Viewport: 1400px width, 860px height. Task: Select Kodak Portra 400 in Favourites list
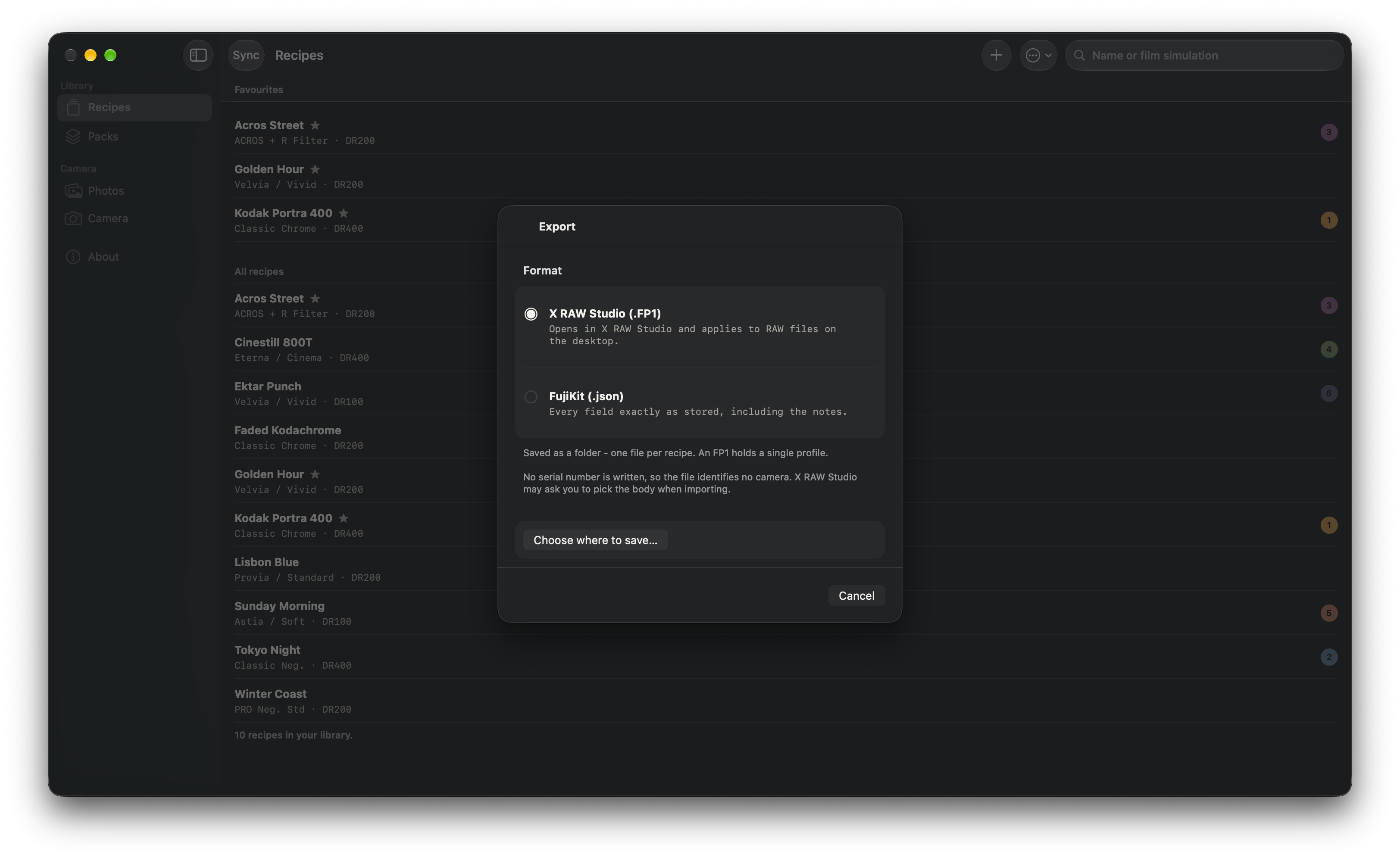click(786, 220)
